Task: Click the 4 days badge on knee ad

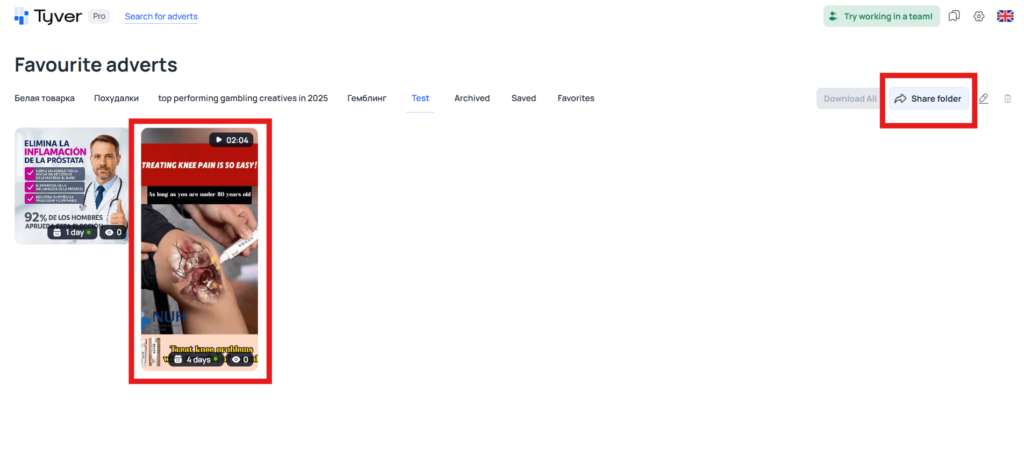Action: (x=194, y=359)
